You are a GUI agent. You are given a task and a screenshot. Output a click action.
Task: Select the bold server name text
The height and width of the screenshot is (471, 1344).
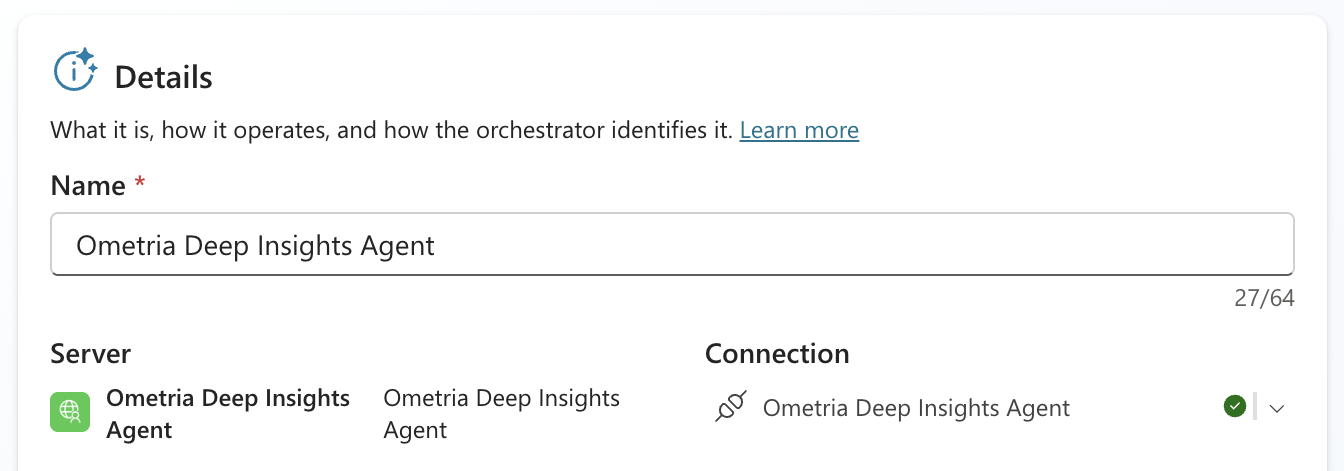point(228,414)
